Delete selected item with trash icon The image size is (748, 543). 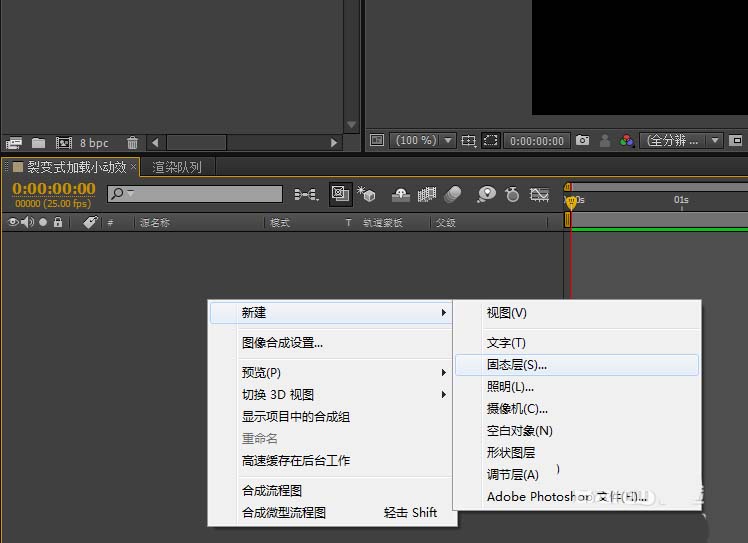132,143
